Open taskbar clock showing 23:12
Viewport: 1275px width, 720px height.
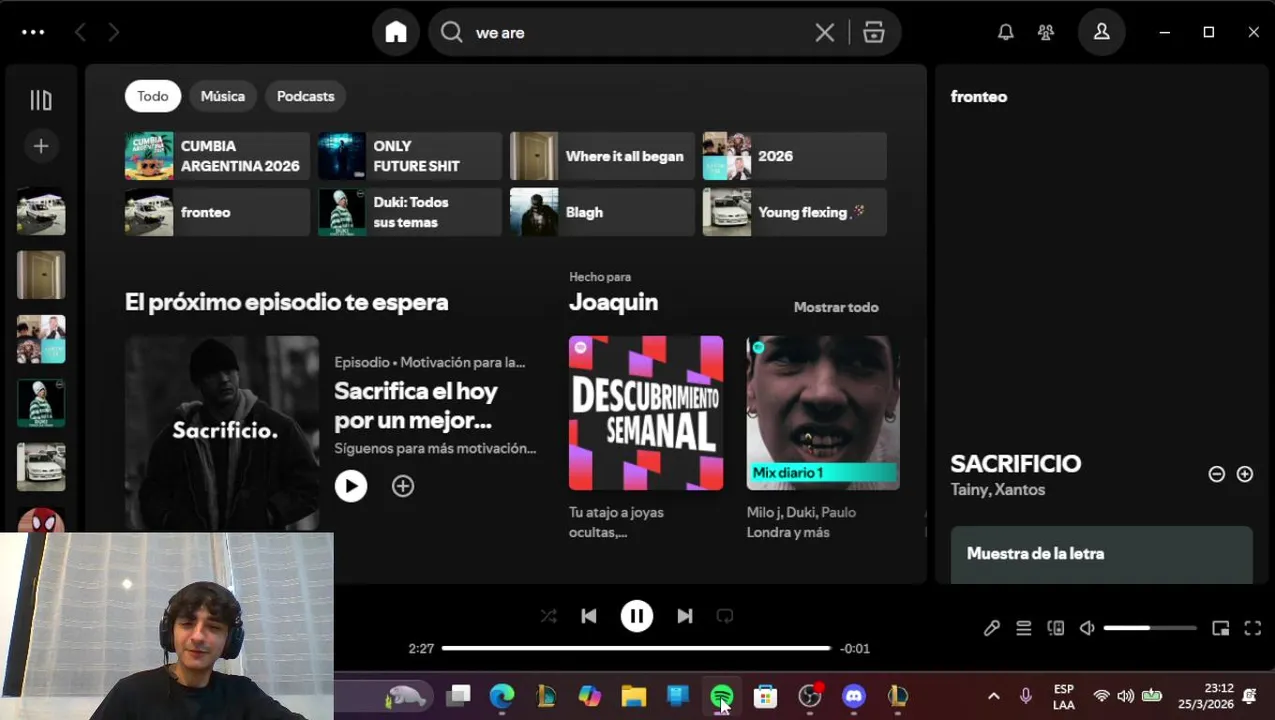point(1205,696)
